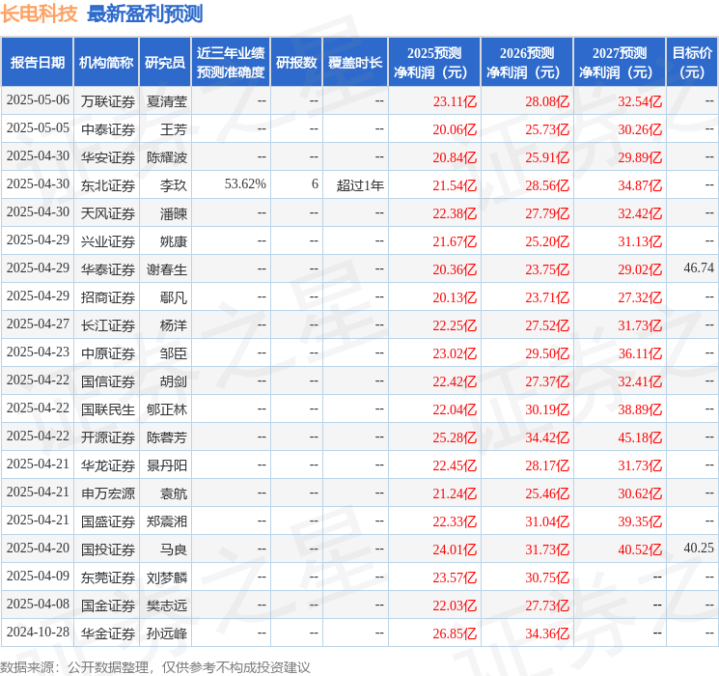The image size is (719, 676).
Task: Select the 国投证券 institution cell
Action: [108, 549]
